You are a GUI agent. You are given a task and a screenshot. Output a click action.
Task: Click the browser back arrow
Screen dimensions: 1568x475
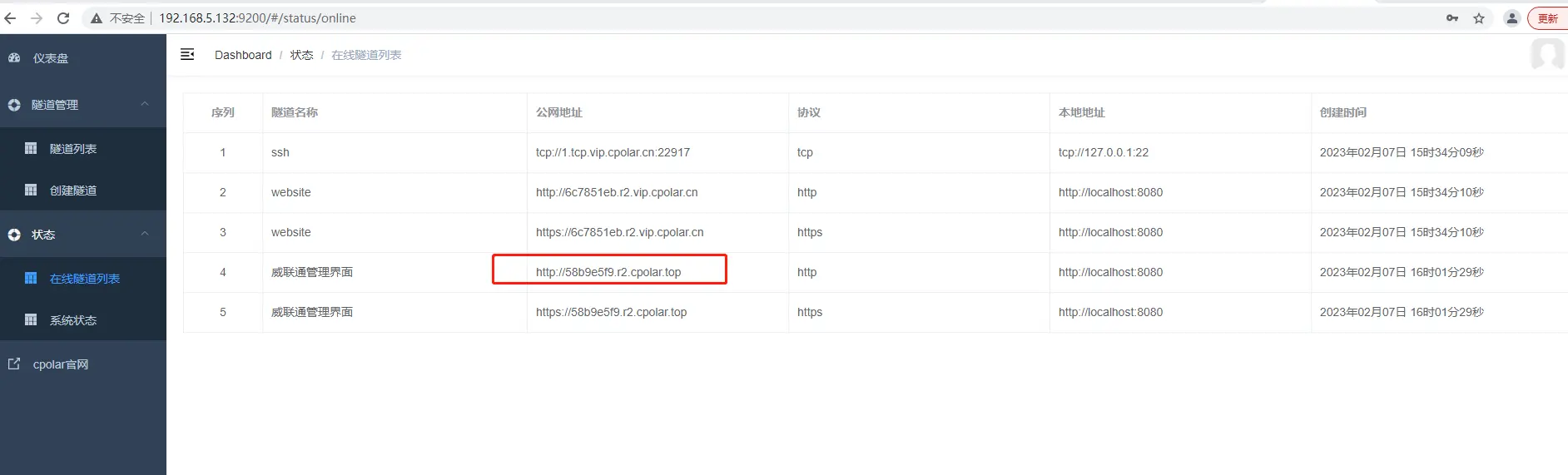(x=10, y=17)
